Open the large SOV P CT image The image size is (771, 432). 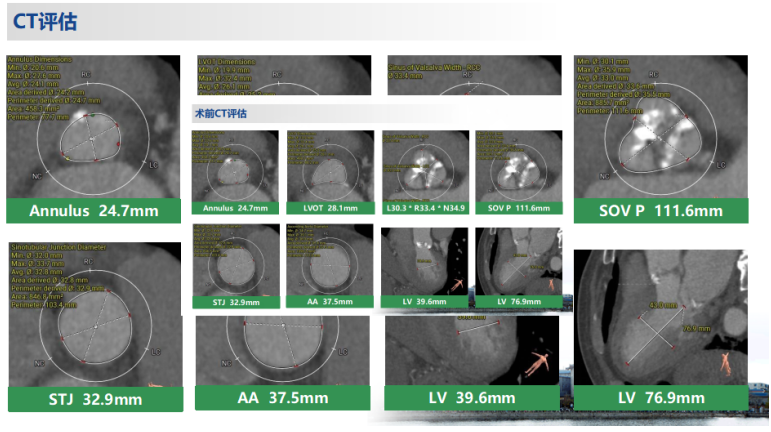[x=661, y=127]
